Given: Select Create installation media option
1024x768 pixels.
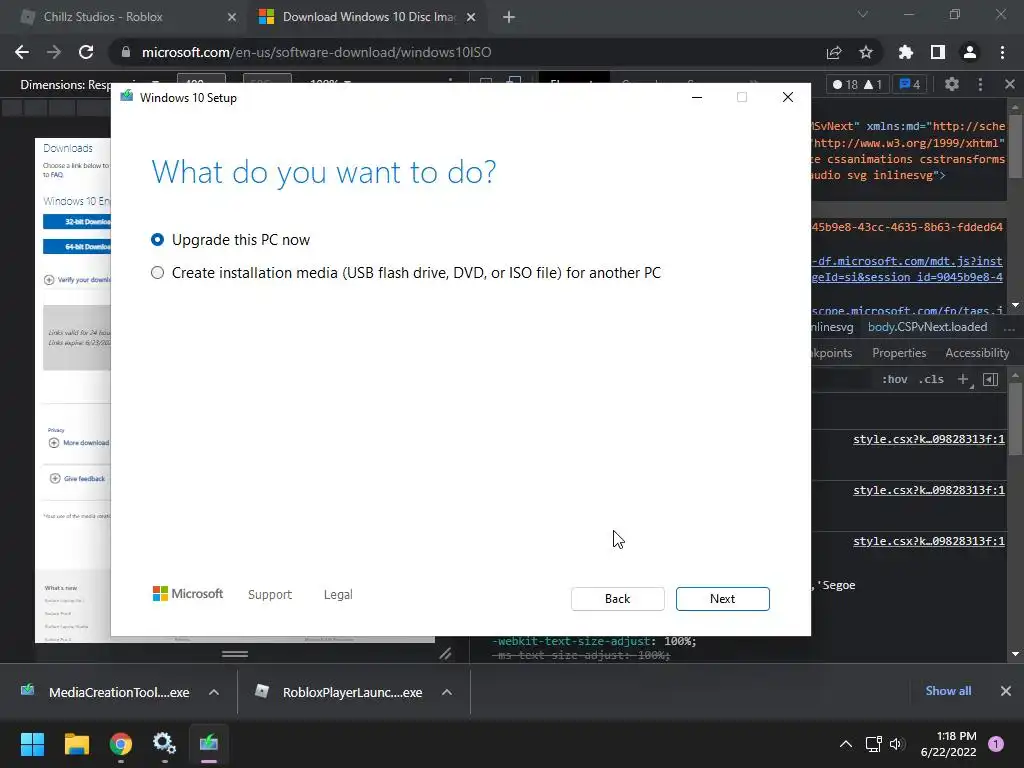Looking at the screenshot, I should tap(406, 272).
